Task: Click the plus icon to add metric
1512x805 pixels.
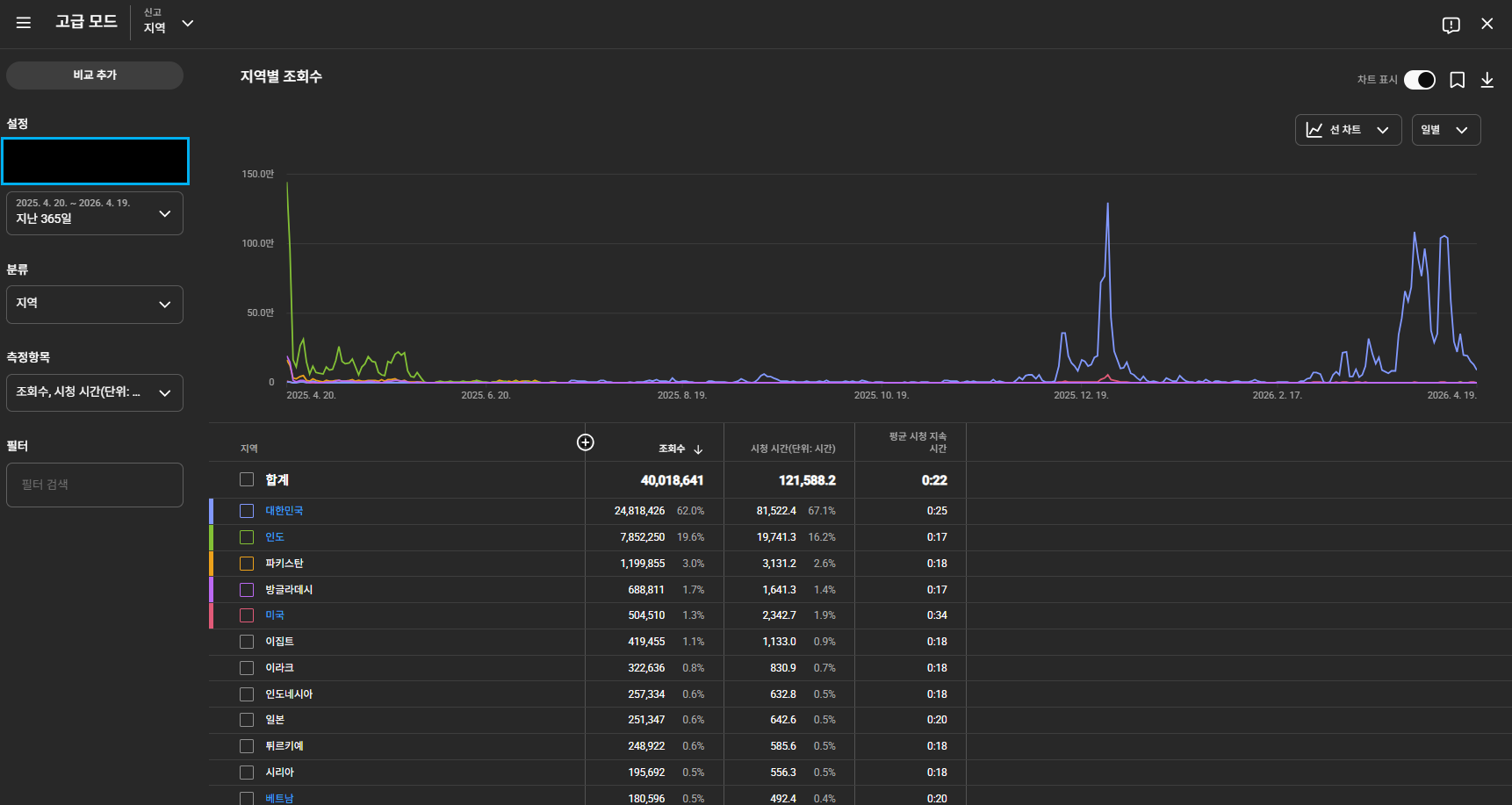Action: click(586, 442)
